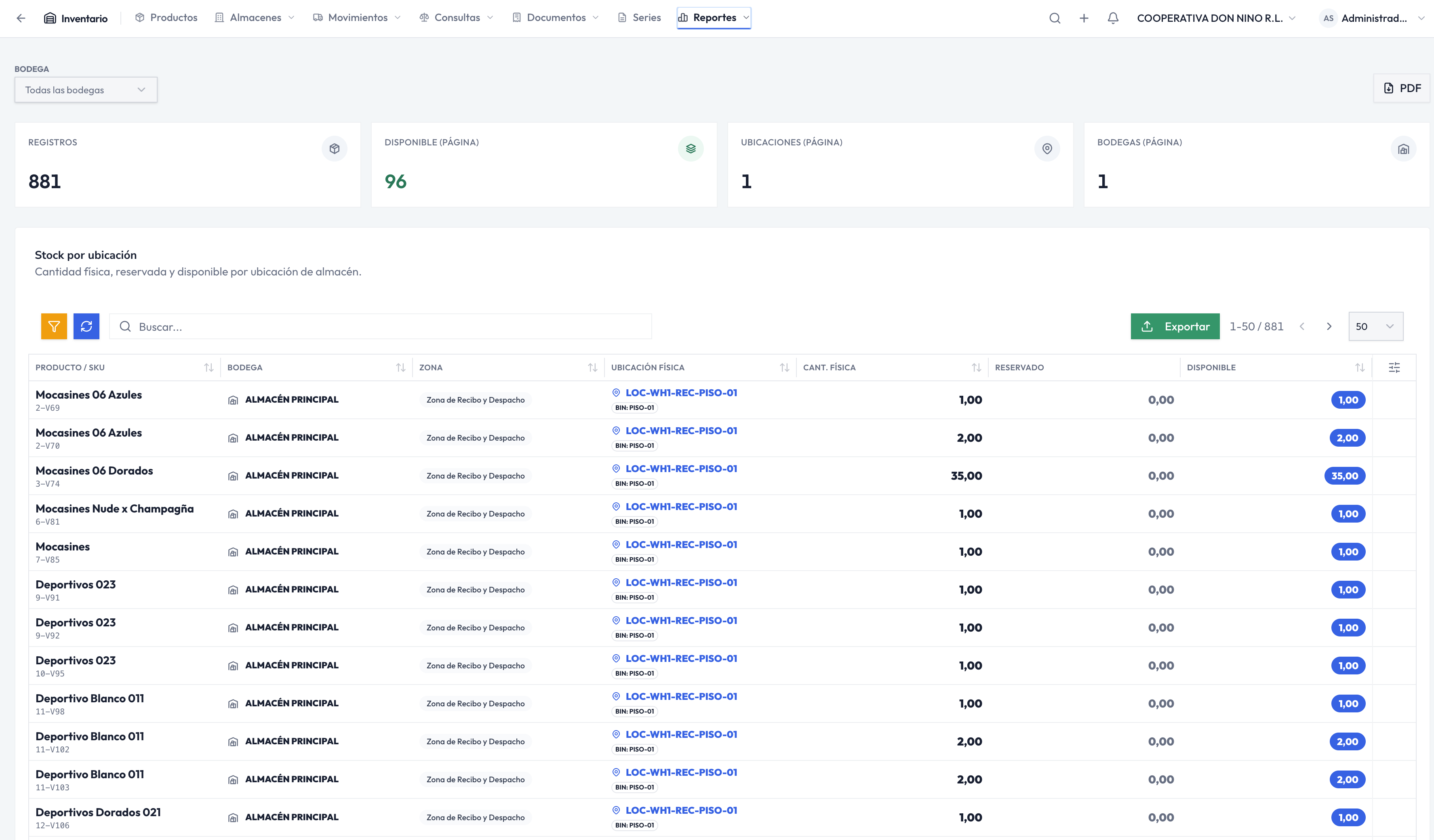The image size is (1434, 840).
Task: Open notifications bell icon
Action: tap(1113, 18)
